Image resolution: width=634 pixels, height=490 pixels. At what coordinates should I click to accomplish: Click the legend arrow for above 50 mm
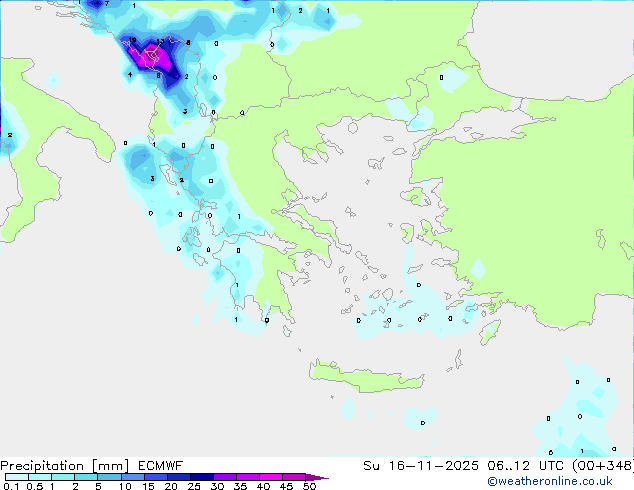pos(317,477)
